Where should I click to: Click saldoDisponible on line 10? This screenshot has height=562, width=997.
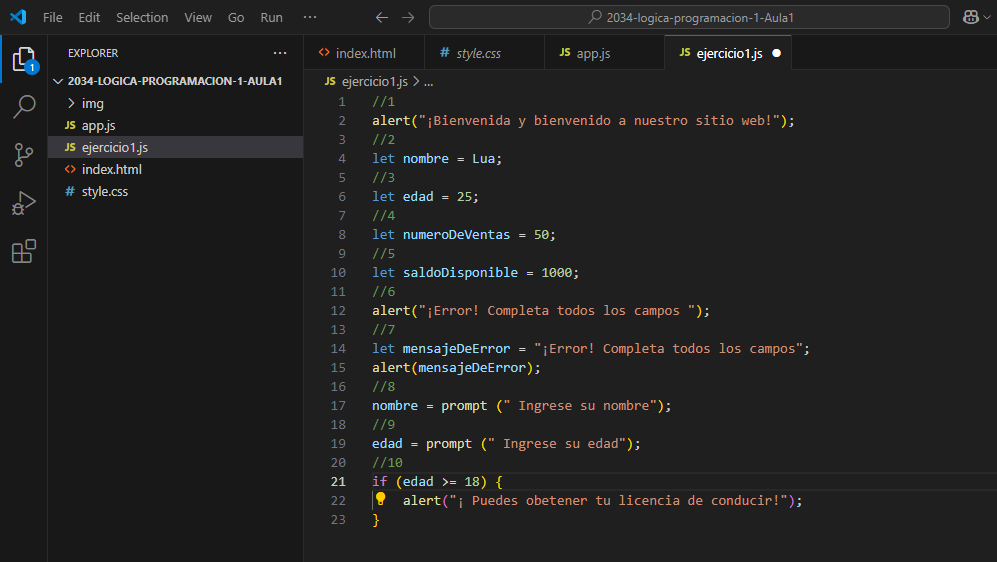click(460, 272)
